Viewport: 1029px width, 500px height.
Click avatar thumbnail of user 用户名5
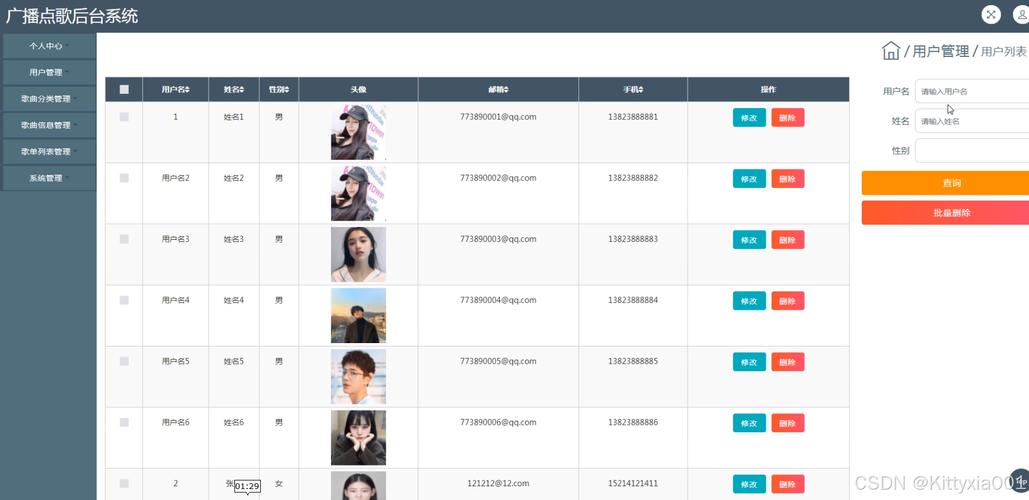pyautogui.click(x=358, y=377)
